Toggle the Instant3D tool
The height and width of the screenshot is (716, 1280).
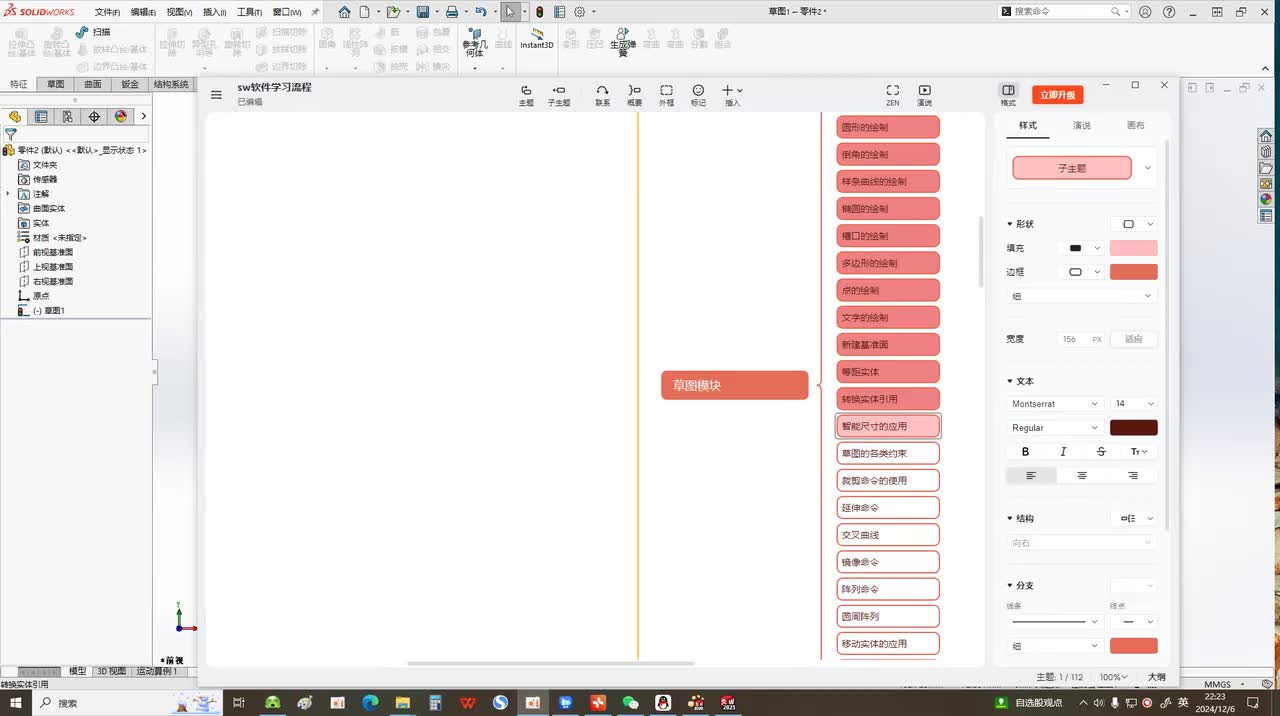(x=537, y=39)
